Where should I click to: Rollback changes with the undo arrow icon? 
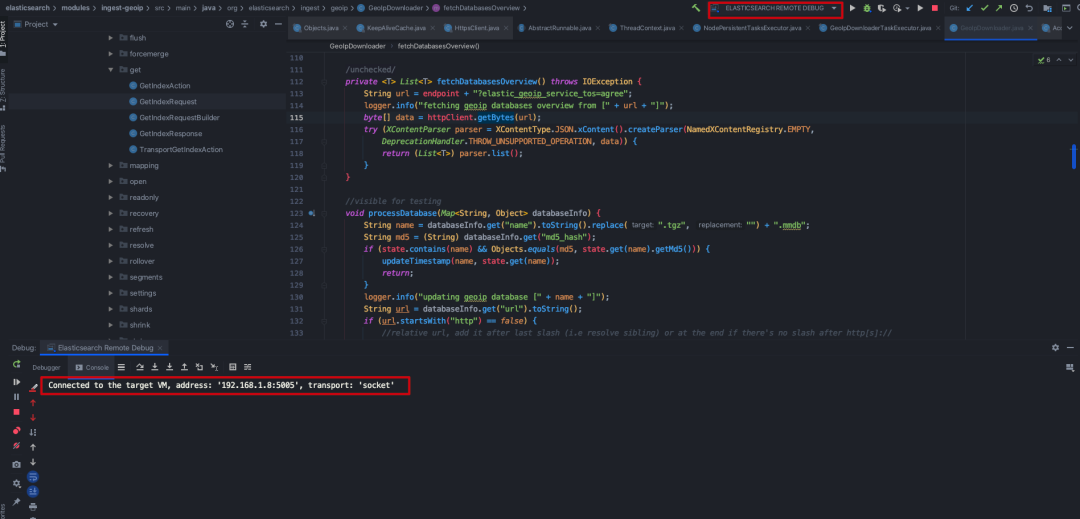point(1029,8)
